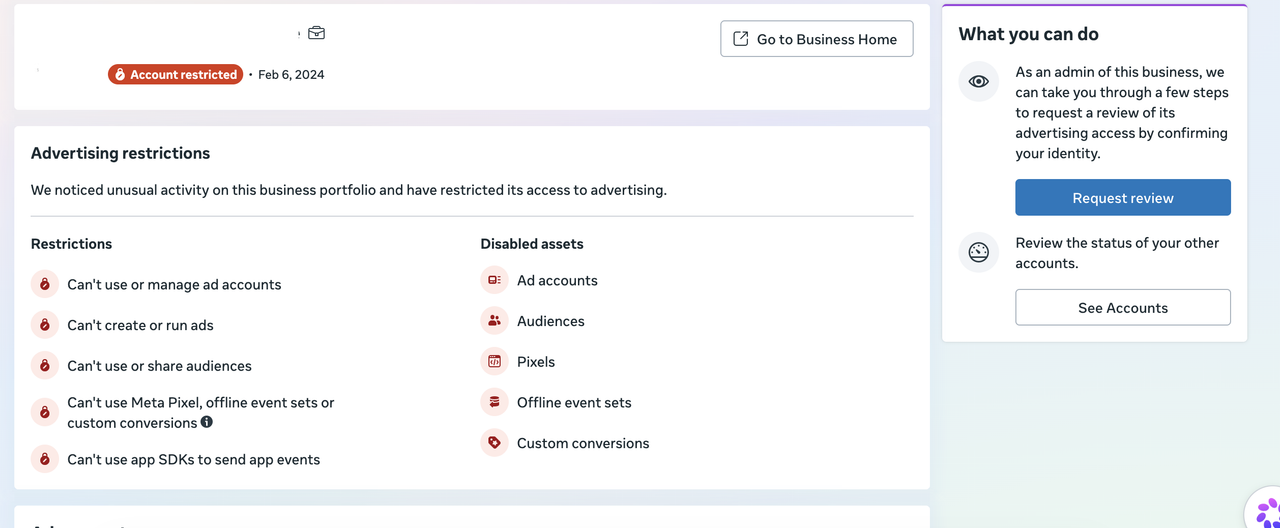This screenshot has height=528, width=1280.
Task: Click the Account restricted status badge
Action: point(176,74)
